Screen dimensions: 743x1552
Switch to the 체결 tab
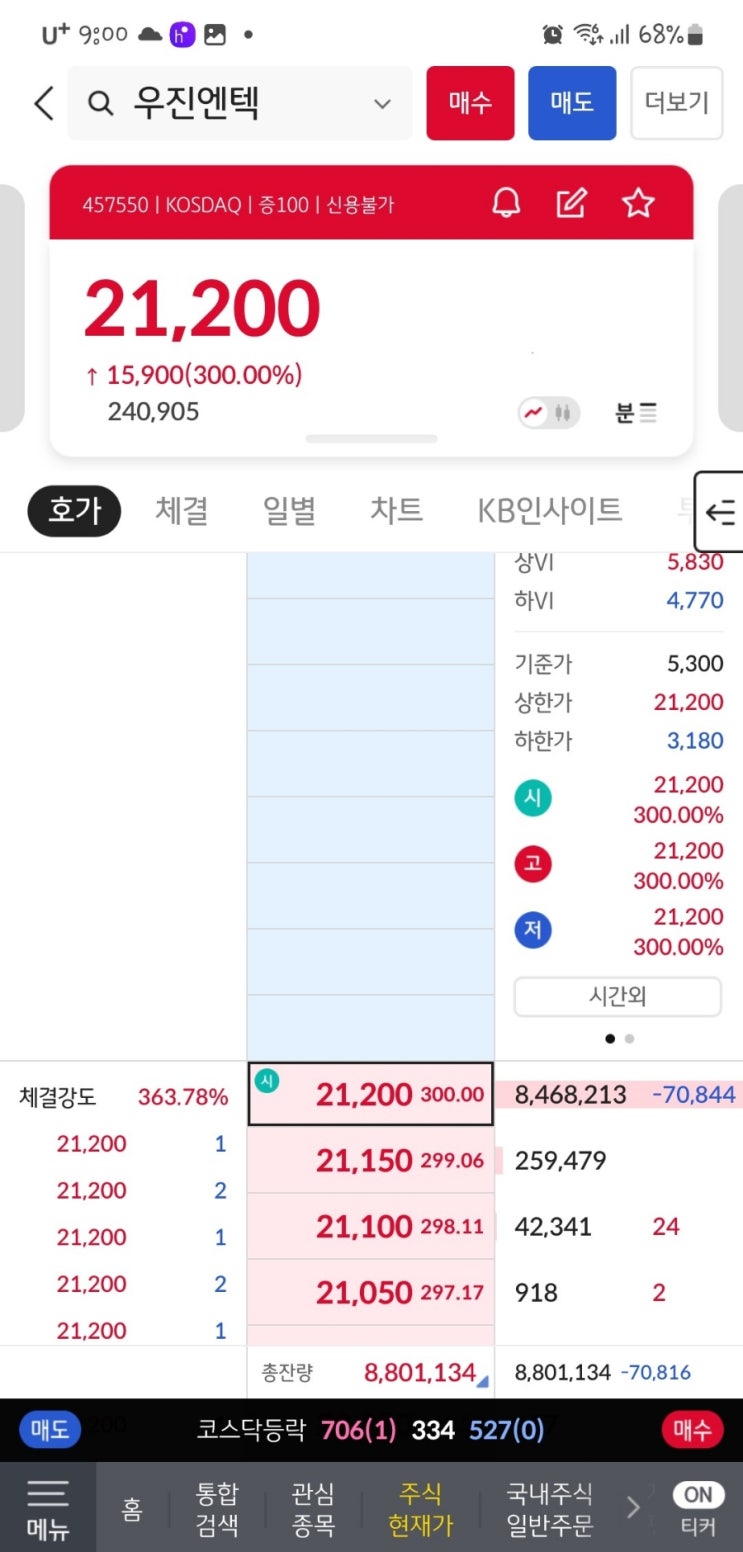[182, 511]
